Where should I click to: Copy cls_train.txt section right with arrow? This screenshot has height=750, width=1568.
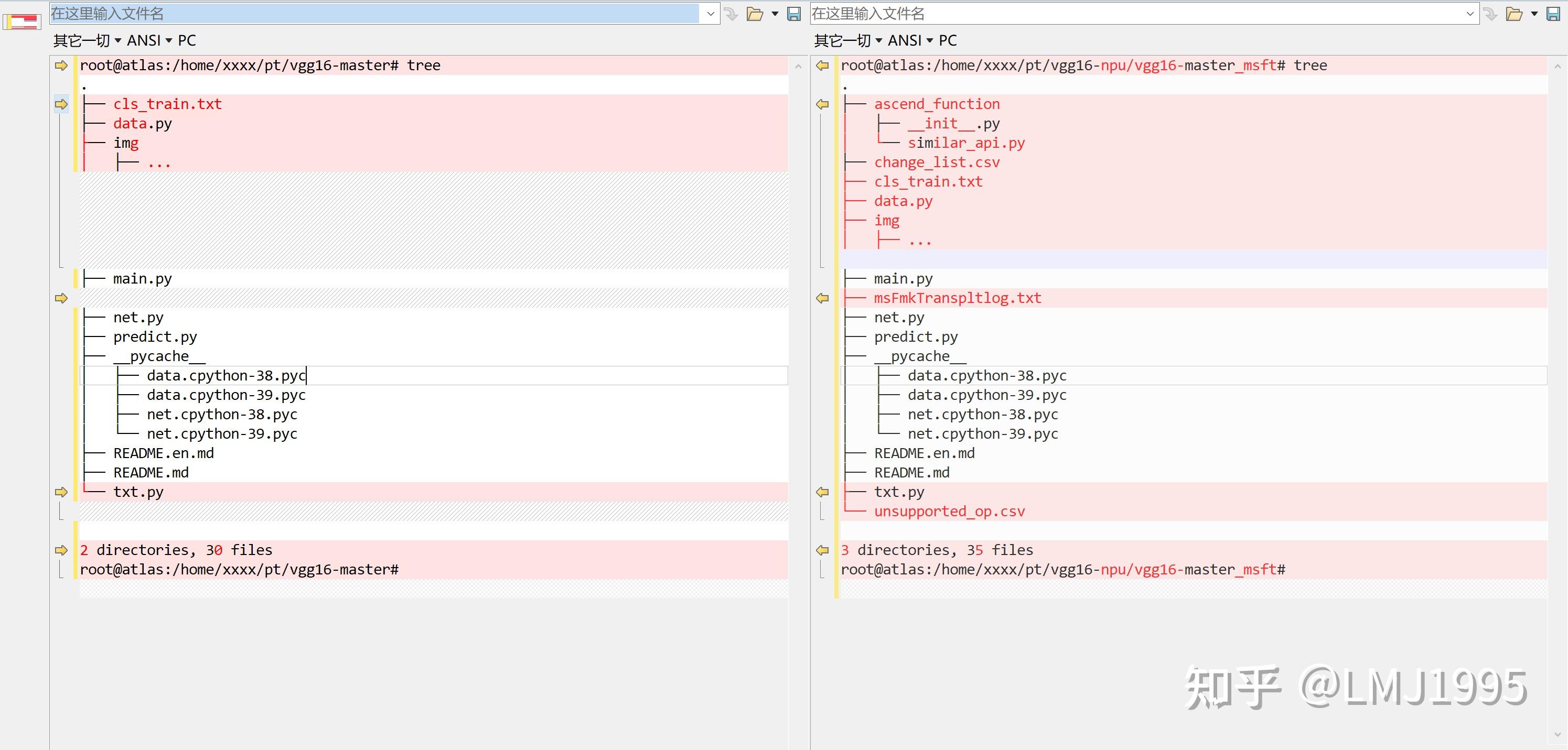[x=61, y=104]
